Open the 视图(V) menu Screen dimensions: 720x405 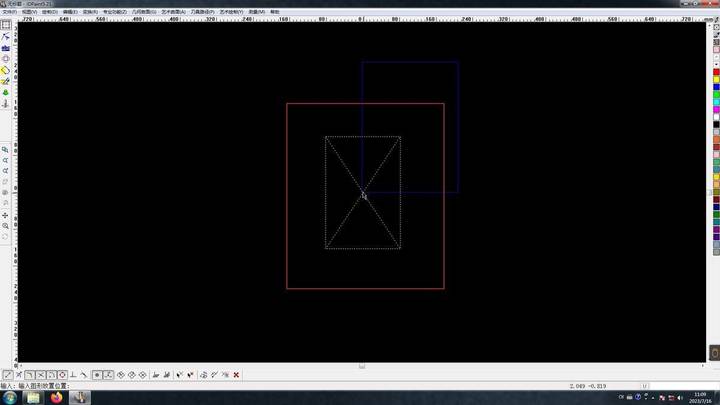point(29,12)
